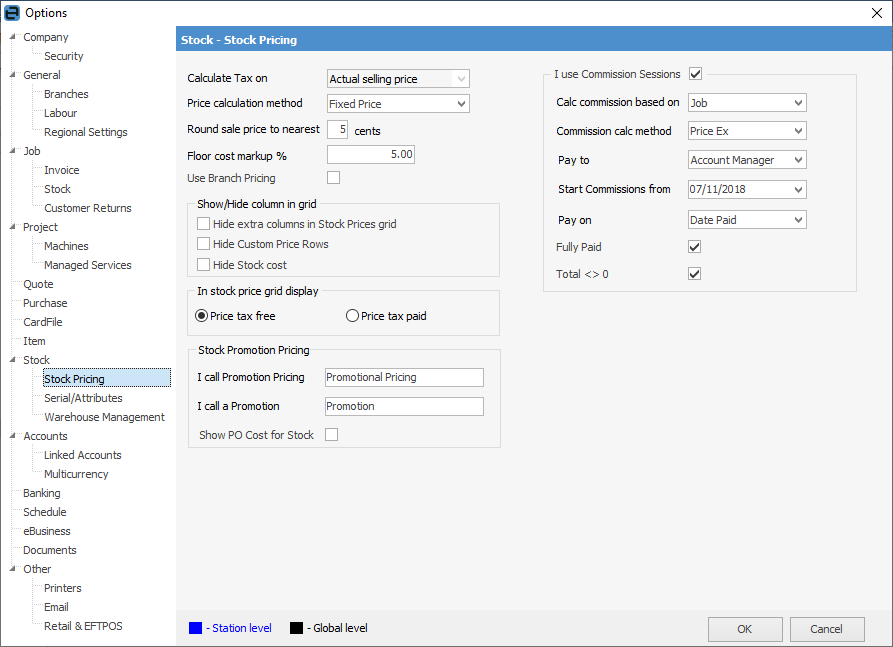Uncheck I use Commission Sessions

pos(695,74)
